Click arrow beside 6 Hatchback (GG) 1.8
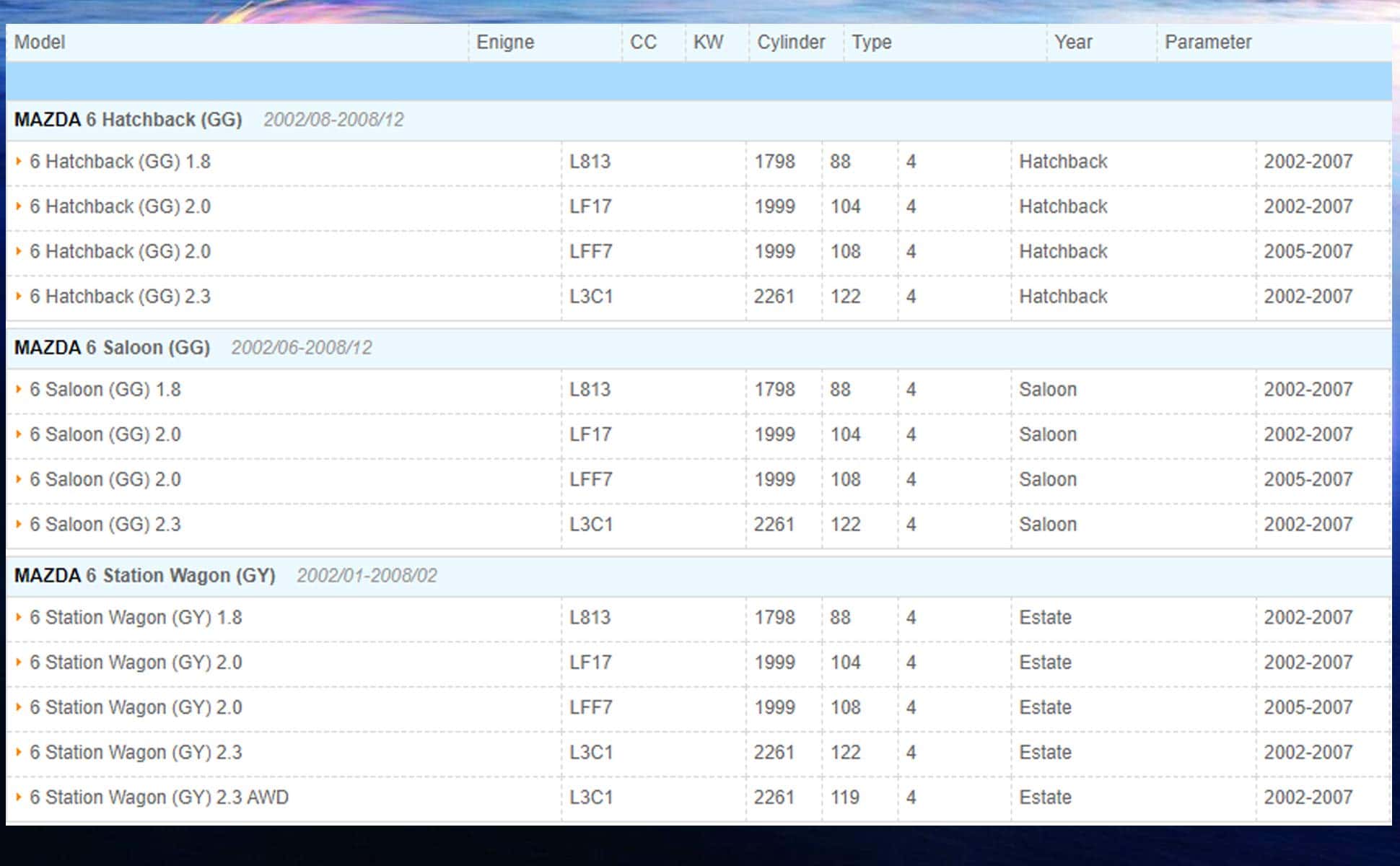The height and width of the screenshot is (866, 1400). tap(19, 162)
